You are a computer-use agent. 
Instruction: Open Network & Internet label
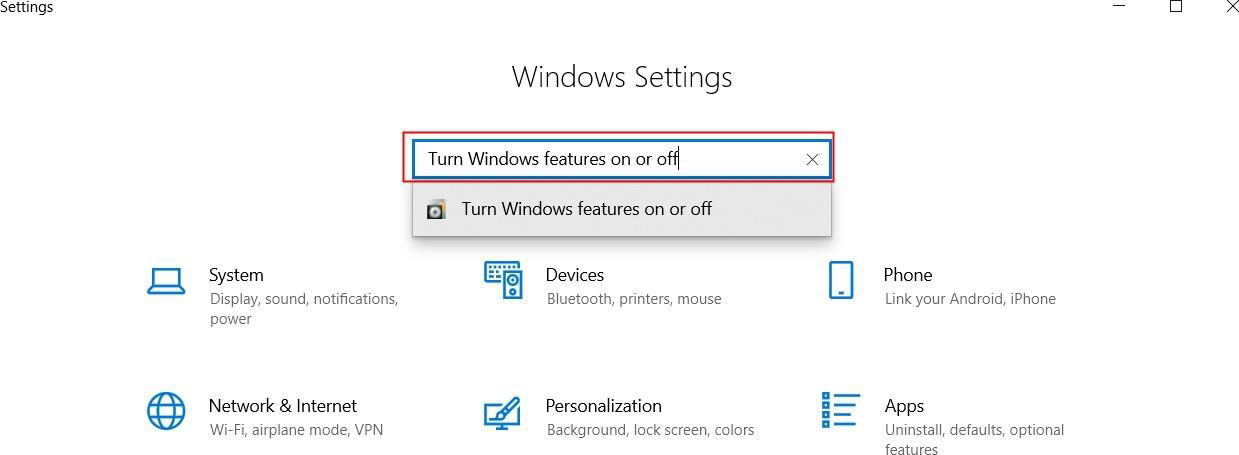pyautogui.click(x=283, y=406)
